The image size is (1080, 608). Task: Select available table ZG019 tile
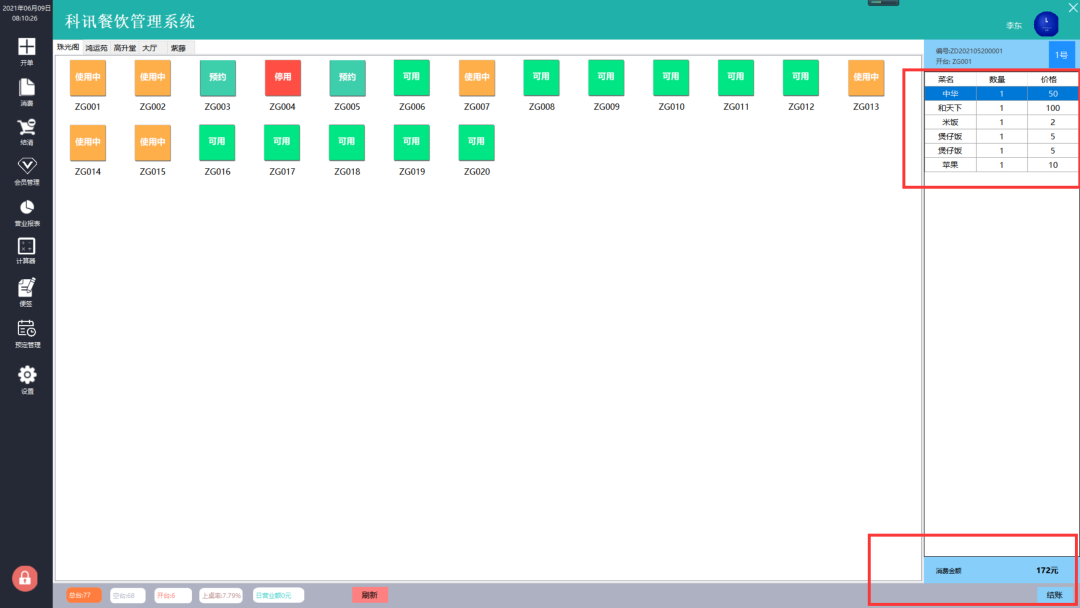(411, 143)
